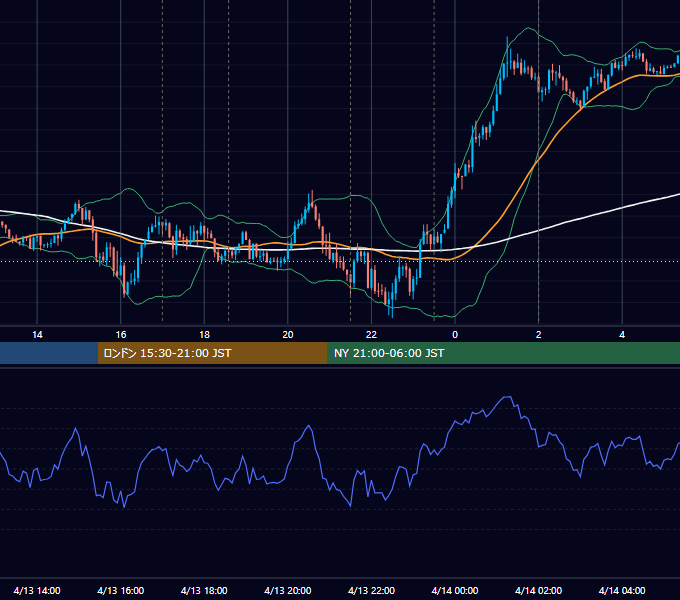Click hour label 16 on price chart axis
Viewport: 680px width, 600px height.
coord(121,335)
